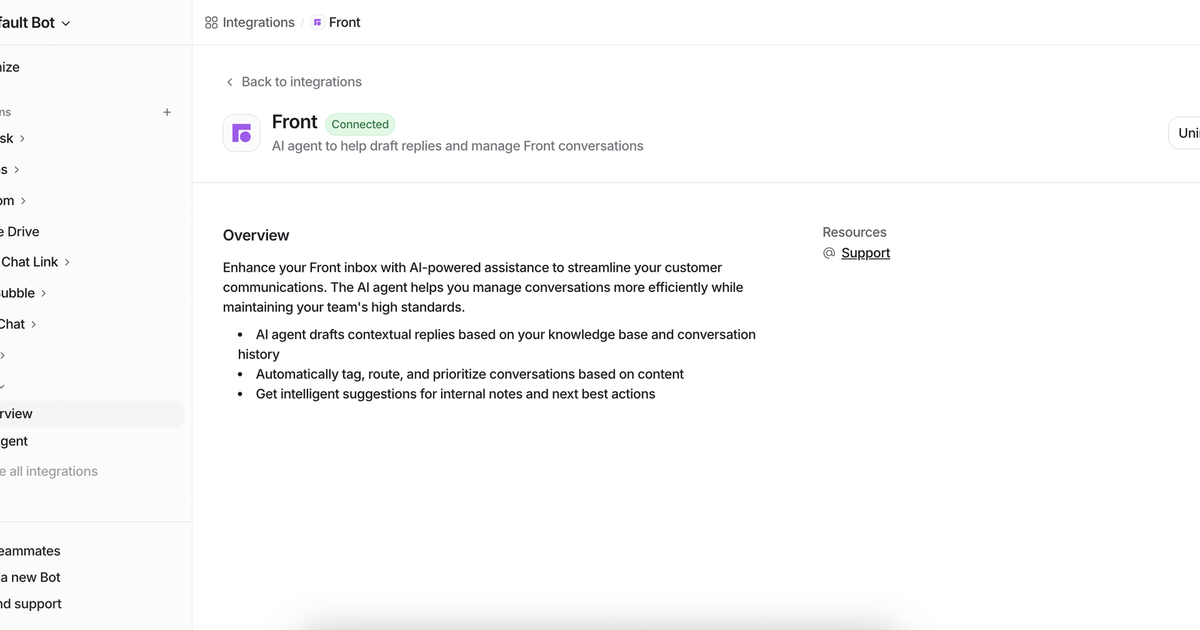Open the Integrations breadcrumb icon
Screen dimensions: 1200x630
coord(210,21)
